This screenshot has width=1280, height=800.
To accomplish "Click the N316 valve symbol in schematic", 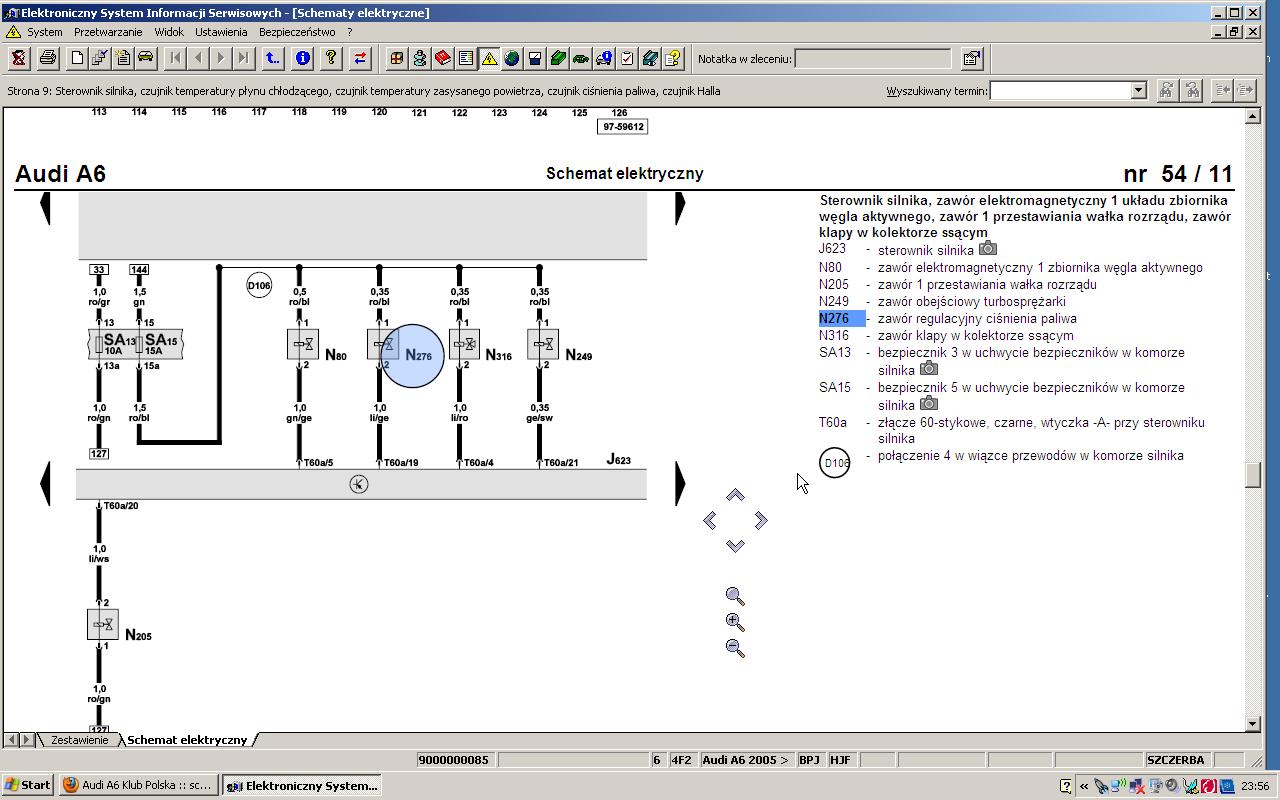I will (464, 345).
